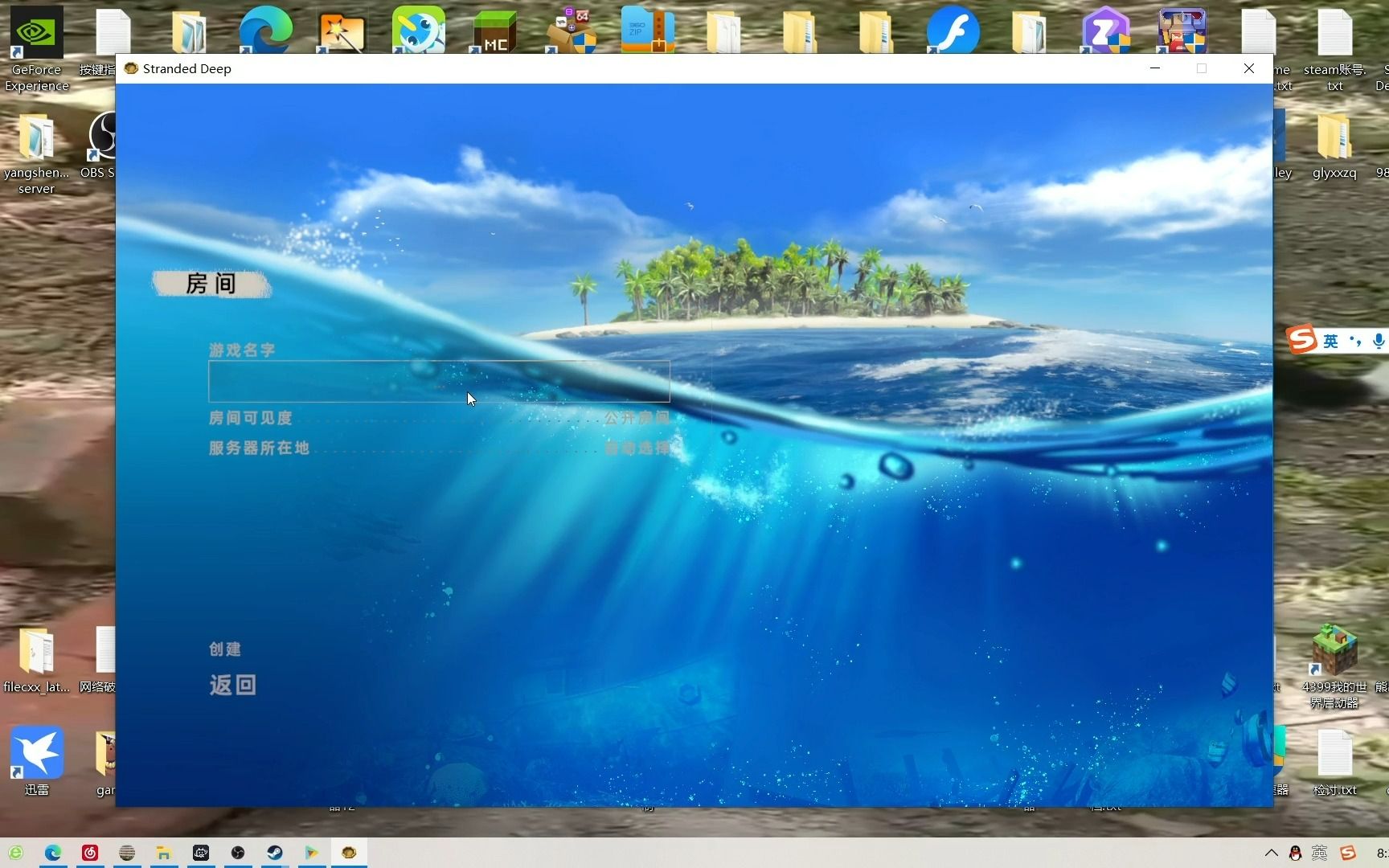Open the 64-bit boxes installer shortcut
Image resolution: width=1389 pixels, height=868 pixels.
(x=572, y=31)
